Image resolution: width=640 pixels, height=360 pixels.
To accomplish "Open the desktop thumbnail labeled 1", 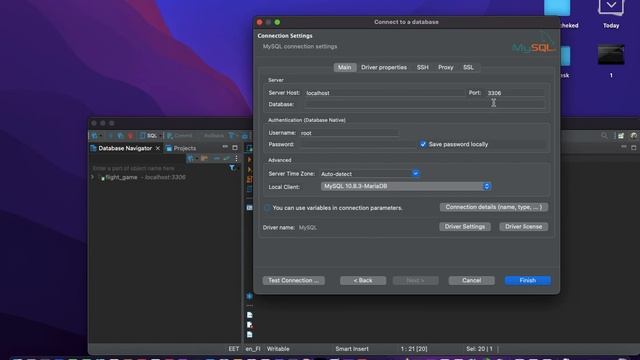I will click(x=611, y=61).
